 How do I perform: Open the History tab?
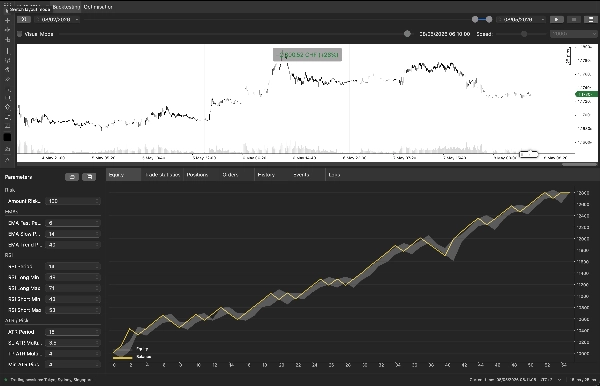click(x=266, y=175)
